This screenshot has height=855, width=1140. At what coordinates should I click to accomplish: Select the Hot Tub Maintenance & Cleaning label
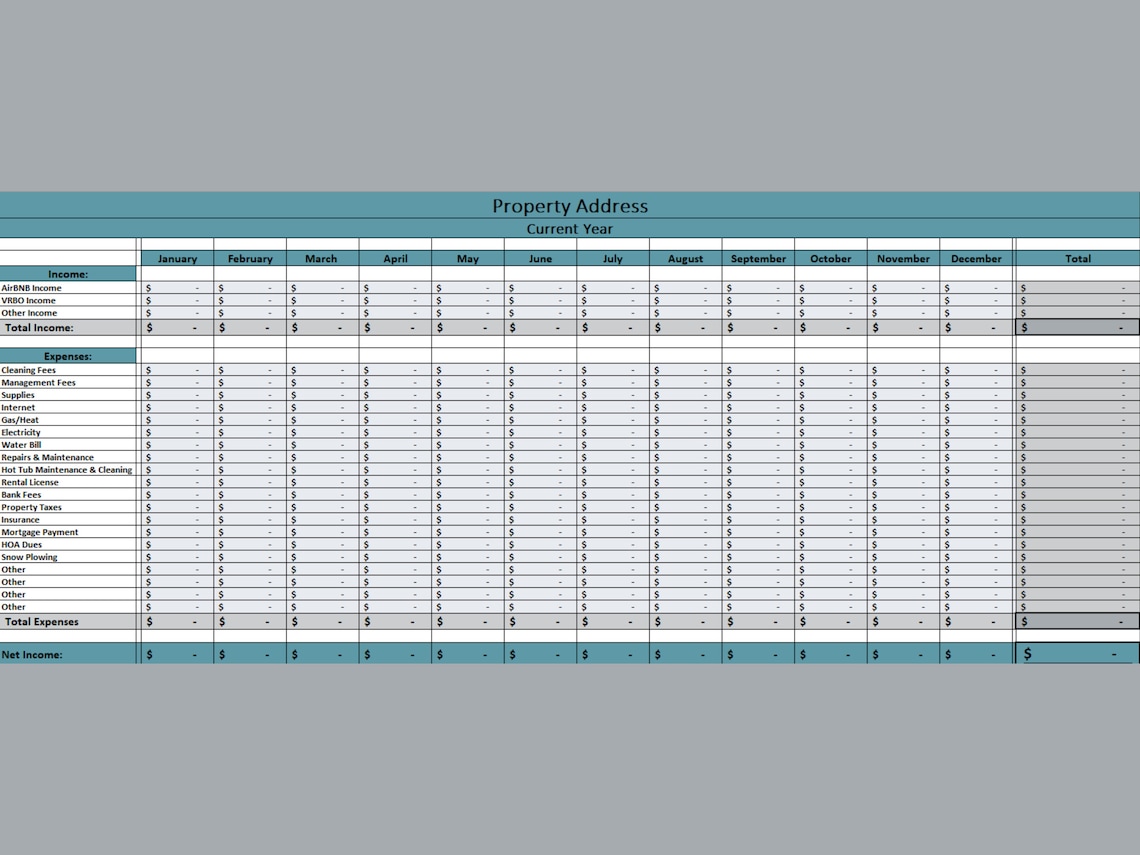pyautogui.click(x=66, y=469)
